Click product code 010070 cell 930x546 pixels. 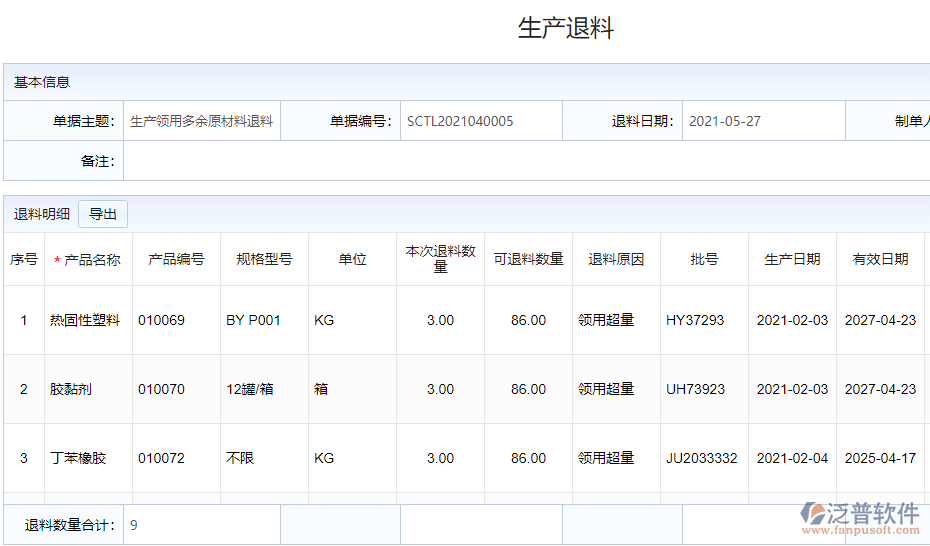point(162,390)
